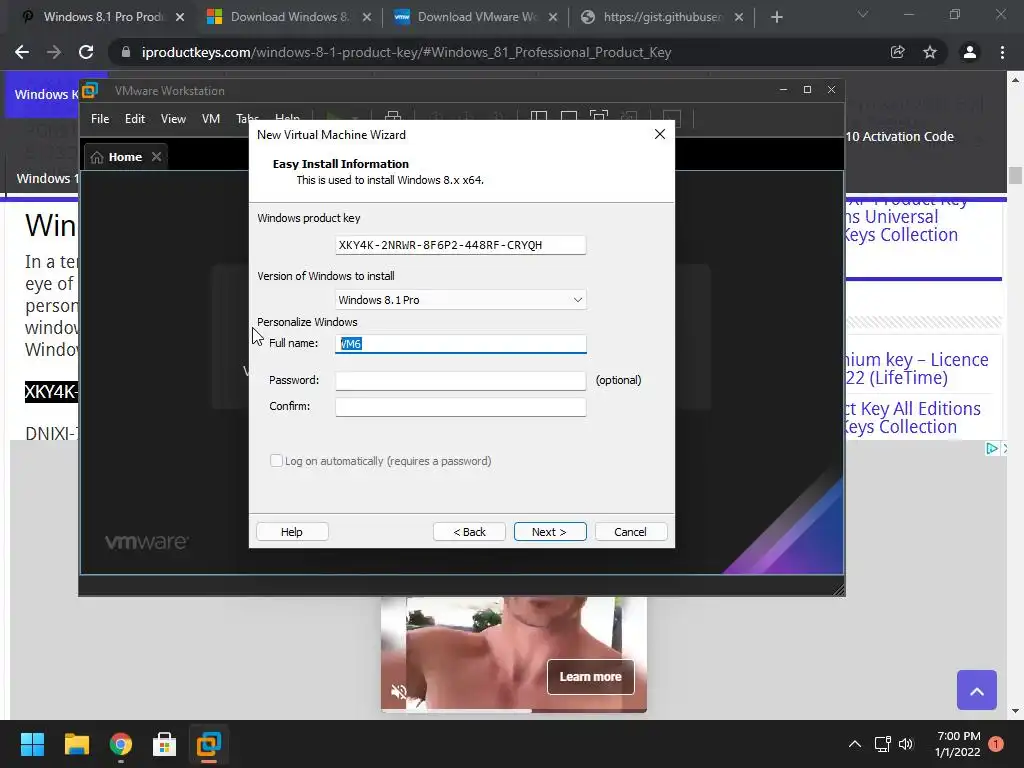Unmute the video advertisement
This screenshot has height=768, width=1024.
[x=398, y=692]
